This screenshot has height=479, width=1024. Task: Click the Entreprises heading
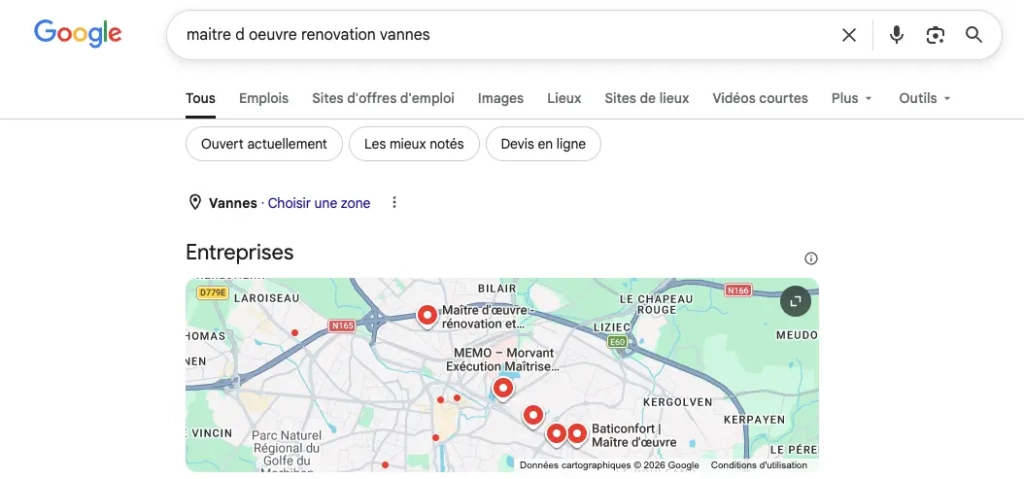[x=240, y=252]
